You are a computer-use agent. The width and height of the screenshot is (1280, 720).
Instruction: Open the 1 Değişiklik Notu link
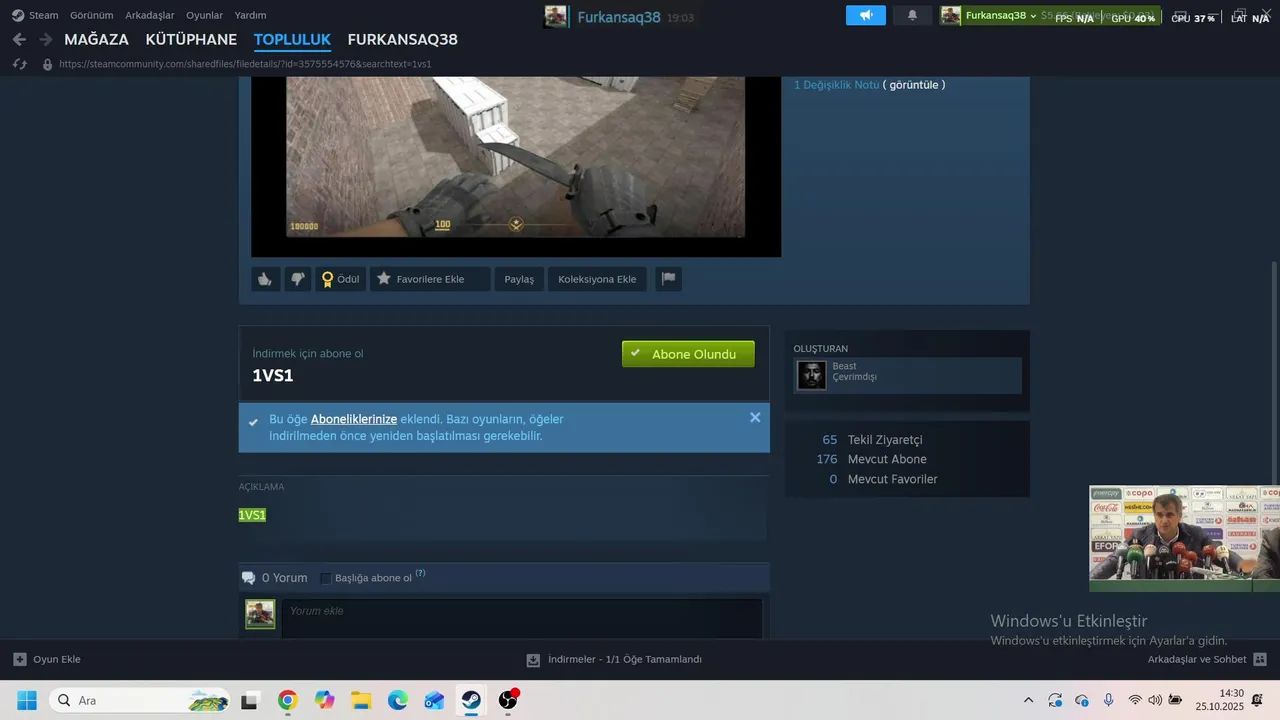pos(836,85)
